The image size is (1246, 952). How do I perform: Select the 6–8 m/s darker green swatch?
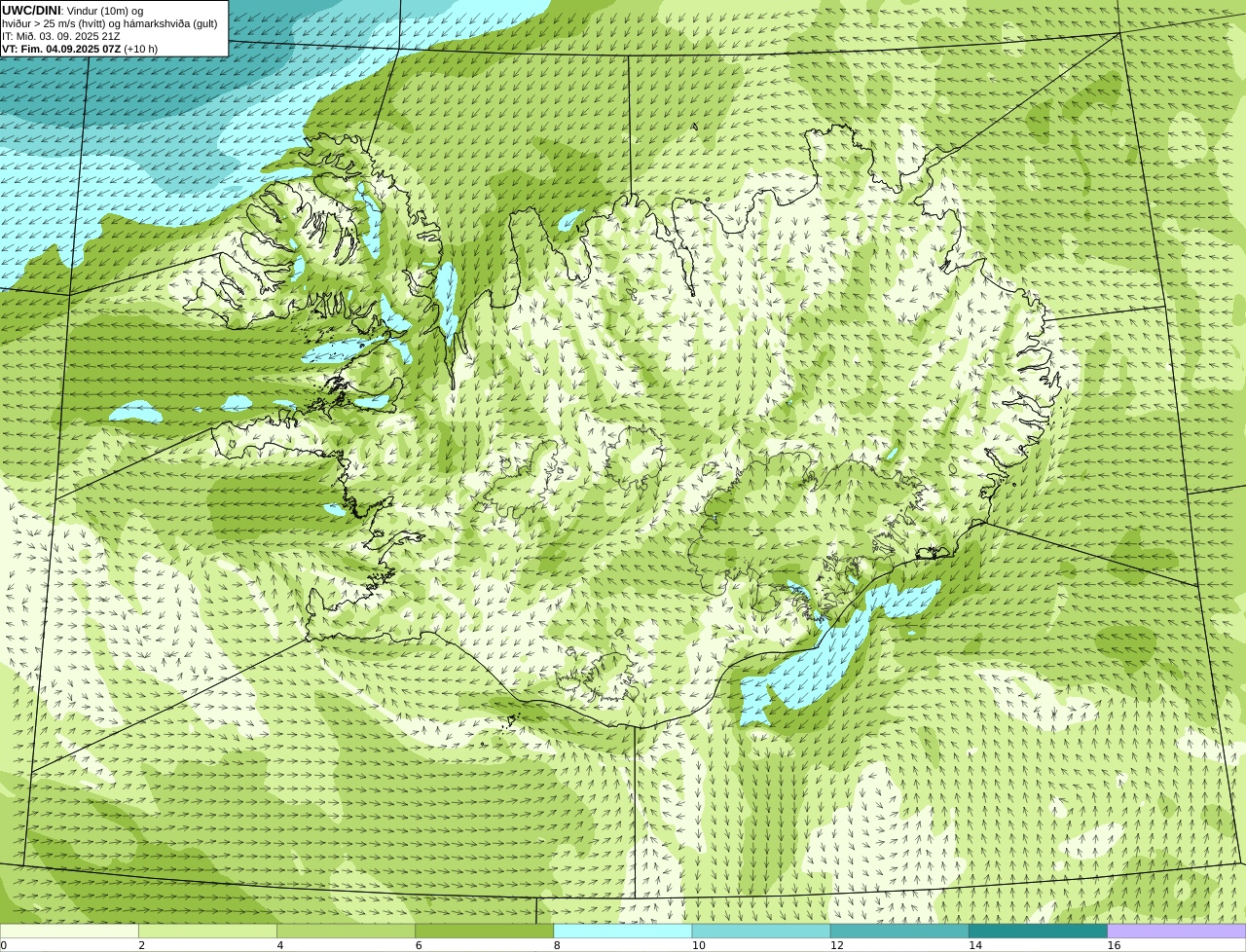coord(484,931)
